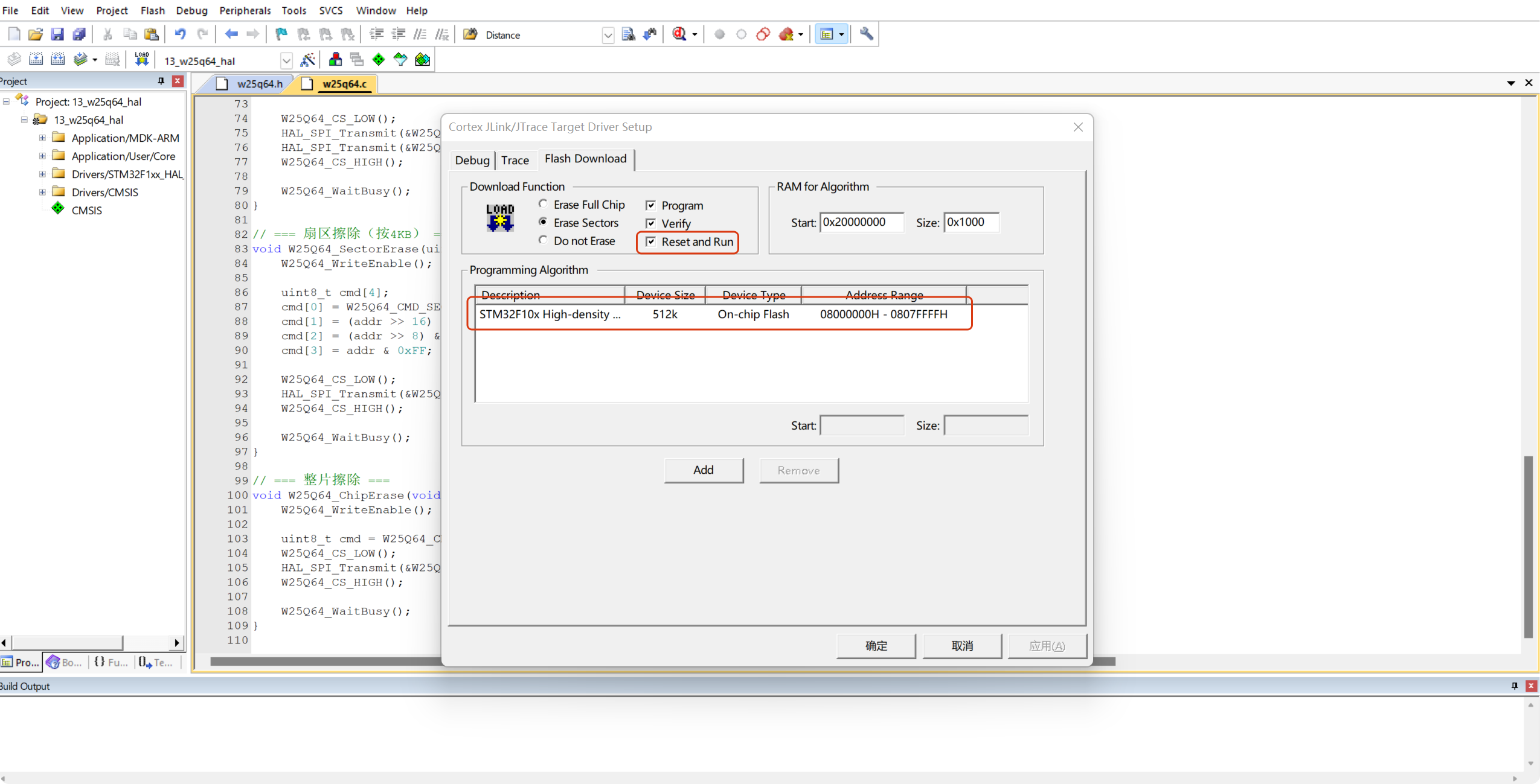
Task: Start debug session with magnifier icon
Action: [x=679, y=34]
